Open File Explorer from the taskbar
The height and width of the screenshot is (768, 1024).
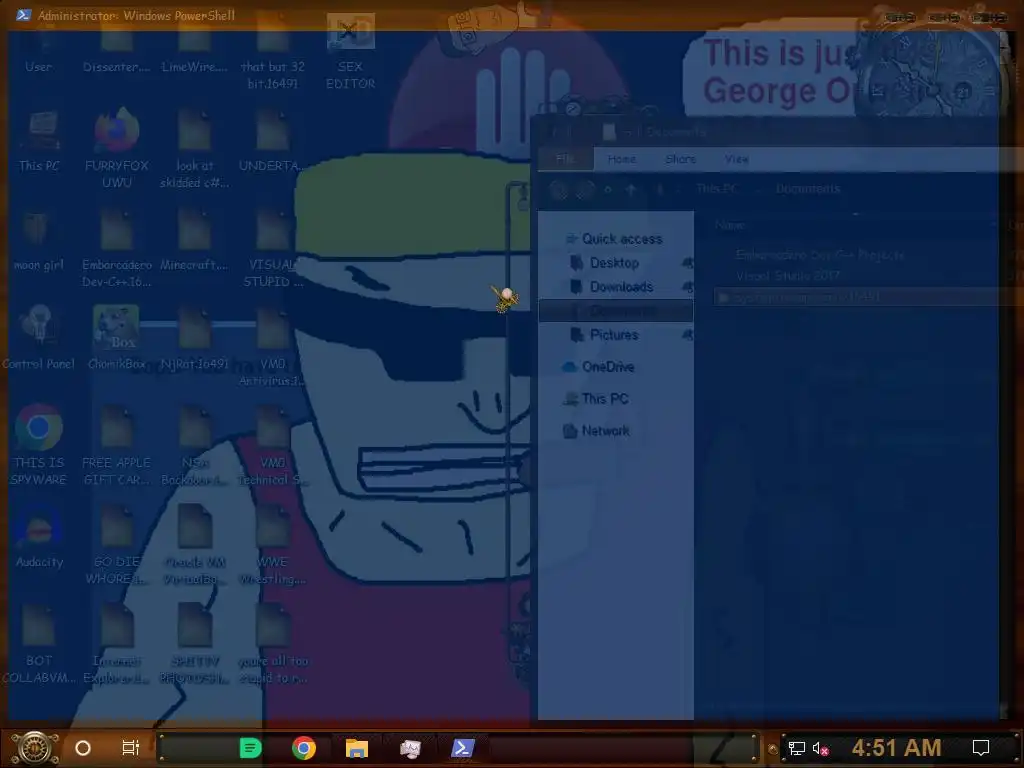[x=357, y=748]
